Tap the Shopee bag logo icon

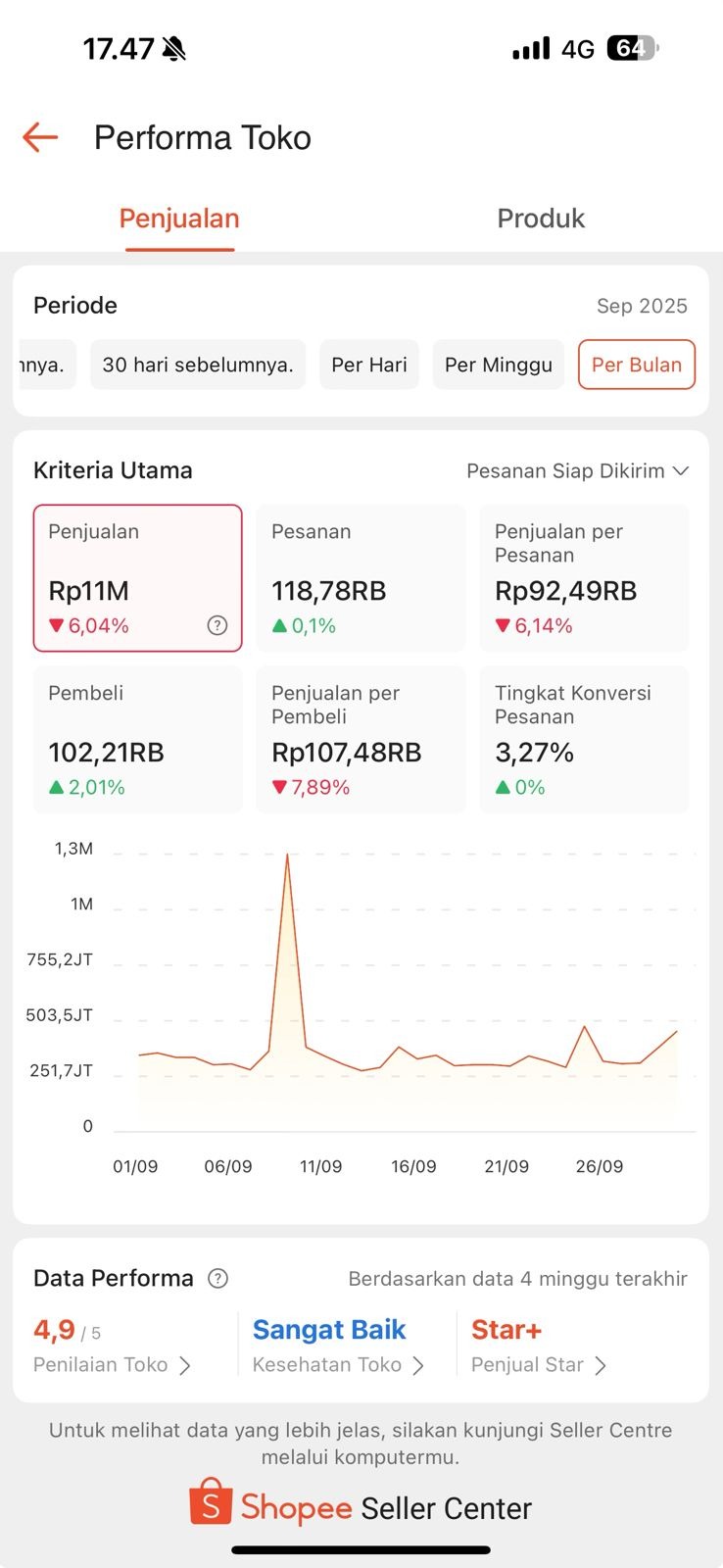click(211, 1502)
